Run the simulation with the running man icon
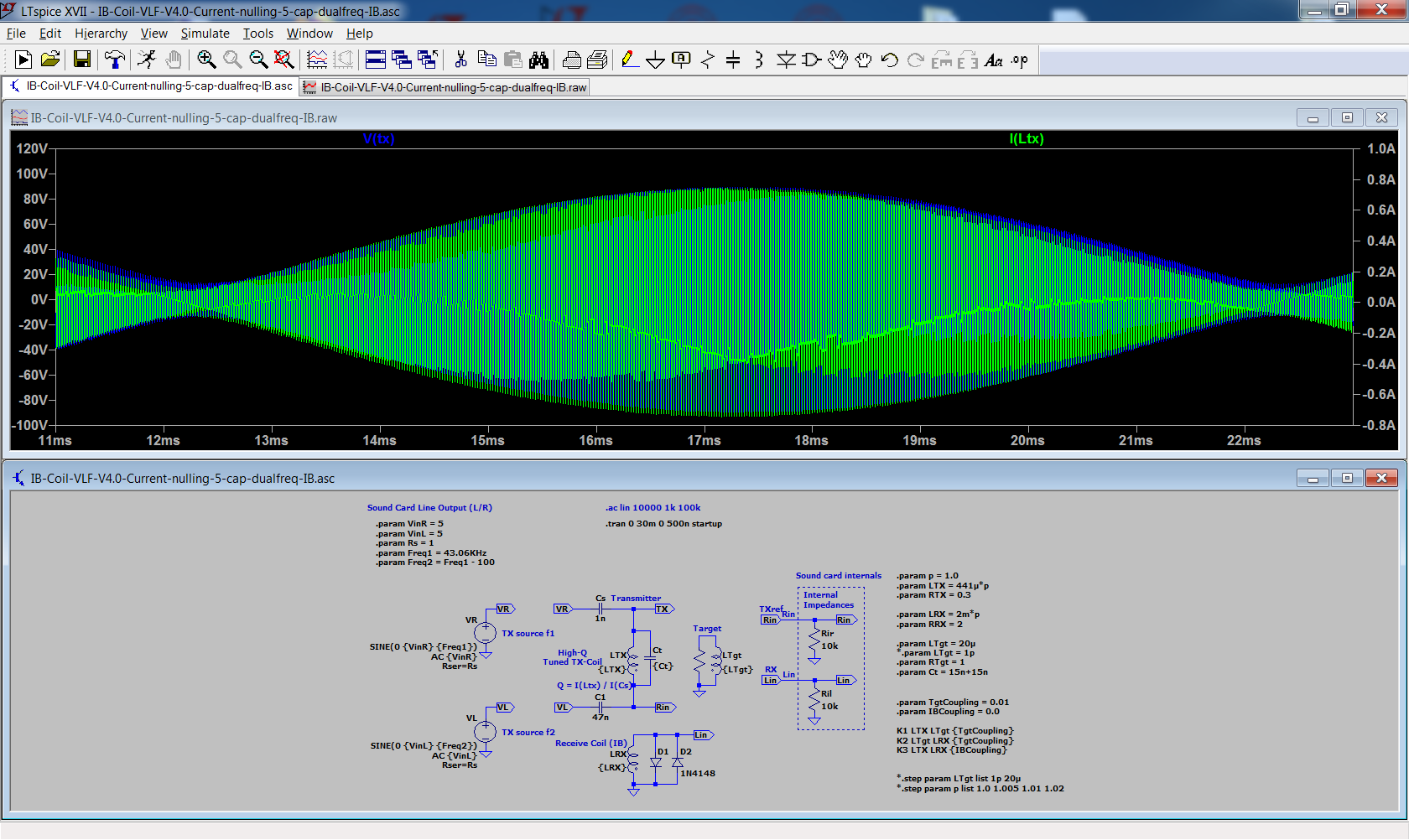Viewport: 1409px width, 840px height. click(x=147, y=60)
